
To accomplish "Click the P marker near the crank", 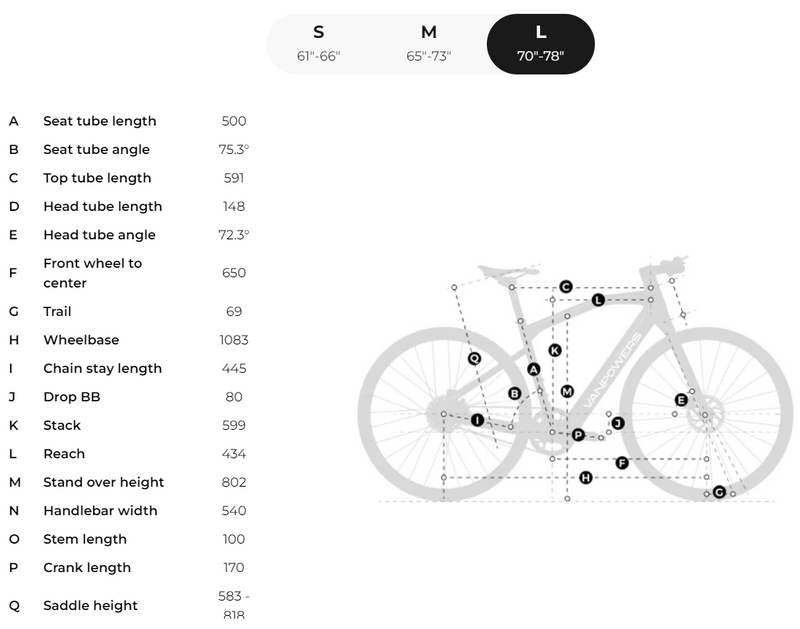I will pyautogui.click(x=578, y=435).
